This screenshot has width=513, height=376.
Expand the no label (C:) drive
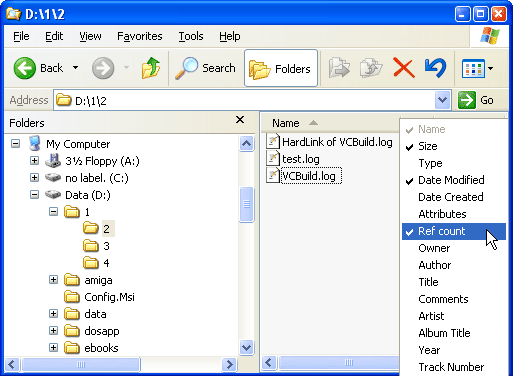tap(34, 178)
